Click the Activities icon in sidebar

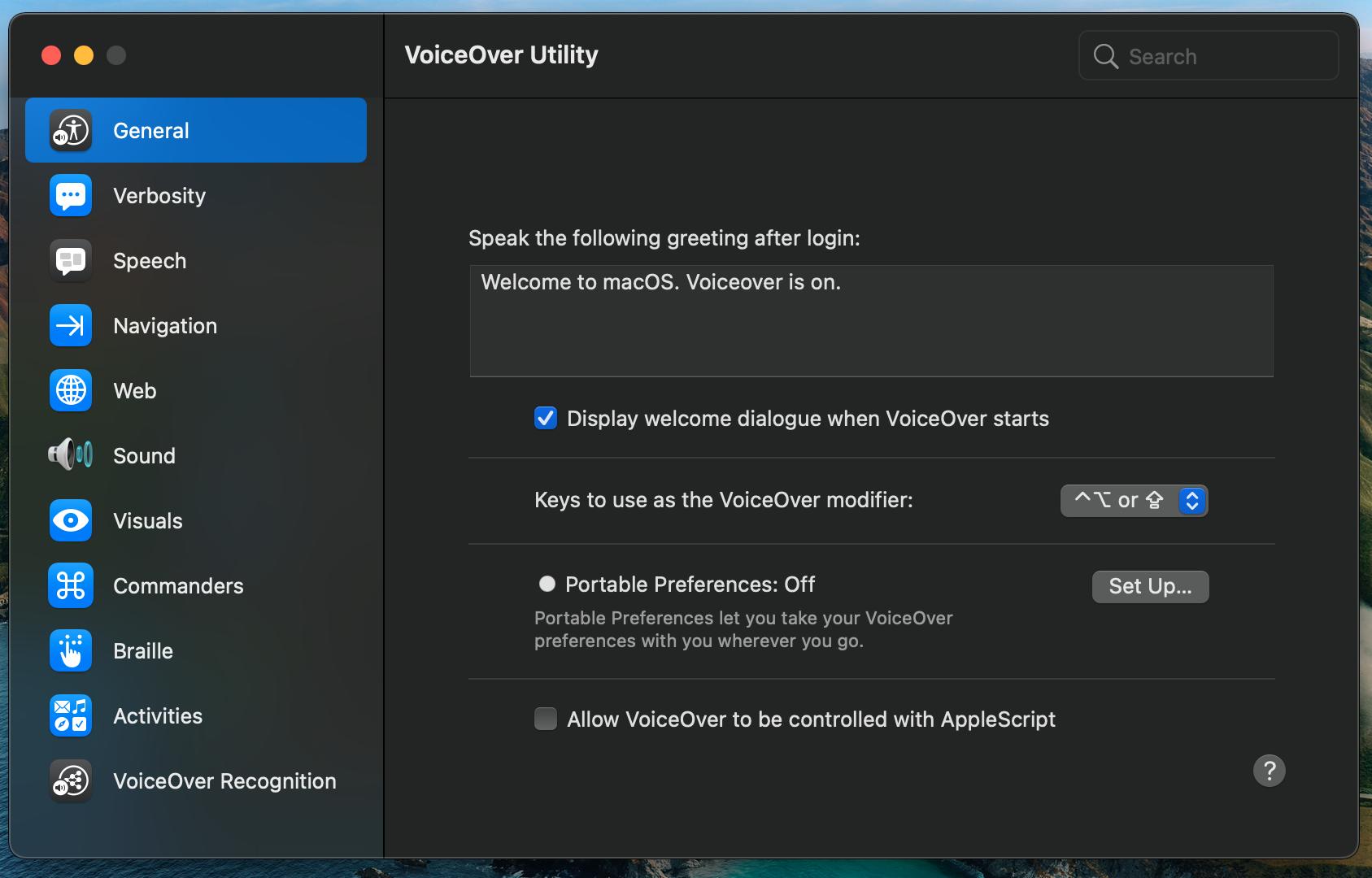(x=71, y=716)
